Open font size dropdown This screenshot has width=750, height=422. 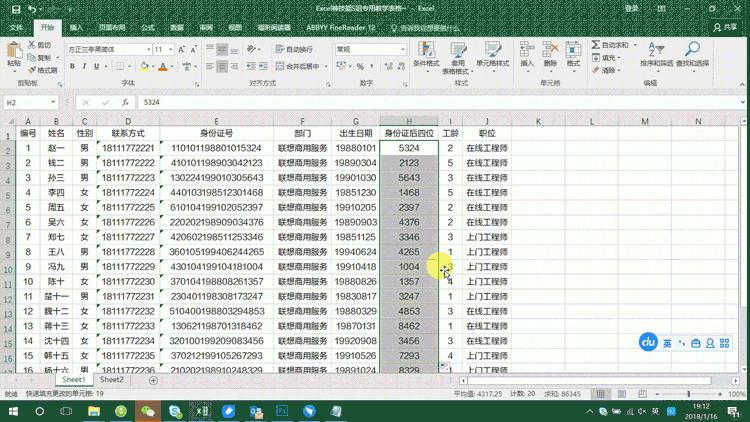pos(171,49)
